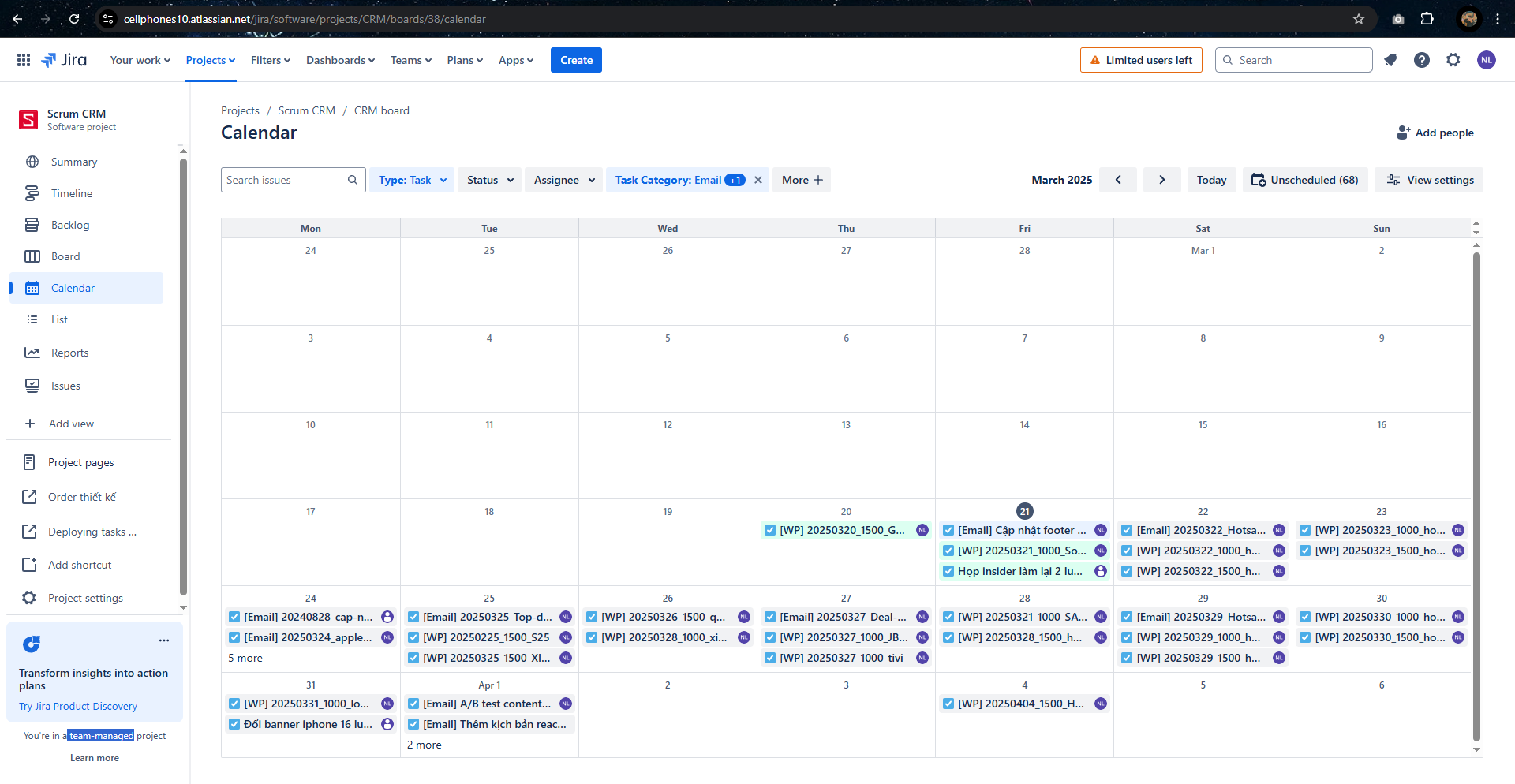This screenshot has width=1515, height=784.
Task: Open the Filters menu
Action: 271,60
